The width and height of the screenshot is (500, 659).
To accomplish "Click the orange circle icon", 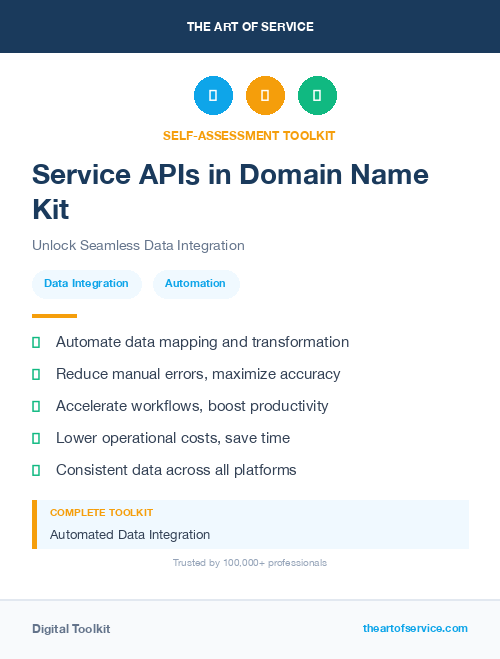I will click(x=265, y=95).
